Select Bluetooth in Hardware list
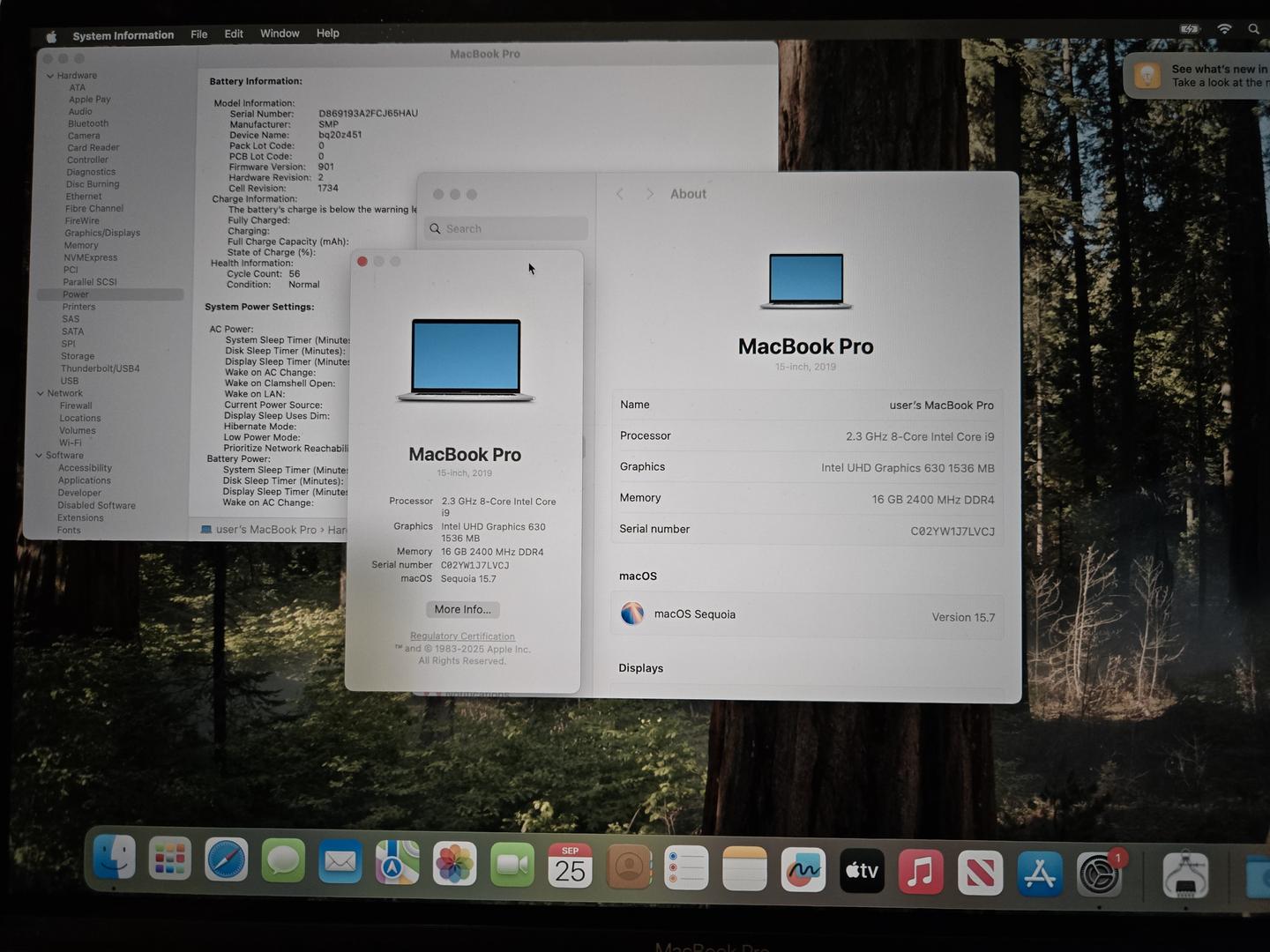 point(88,123)
